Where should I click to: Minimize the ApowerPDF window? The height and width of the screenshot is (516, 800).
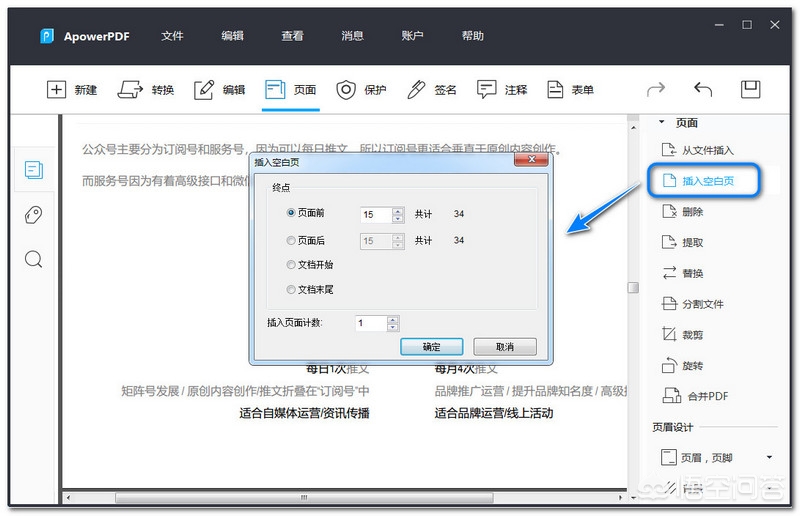point(719,24)
